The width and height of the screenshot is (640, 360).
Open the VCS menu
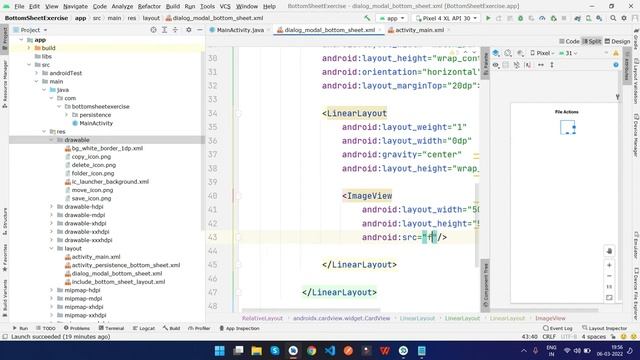(x=225, y=7)
